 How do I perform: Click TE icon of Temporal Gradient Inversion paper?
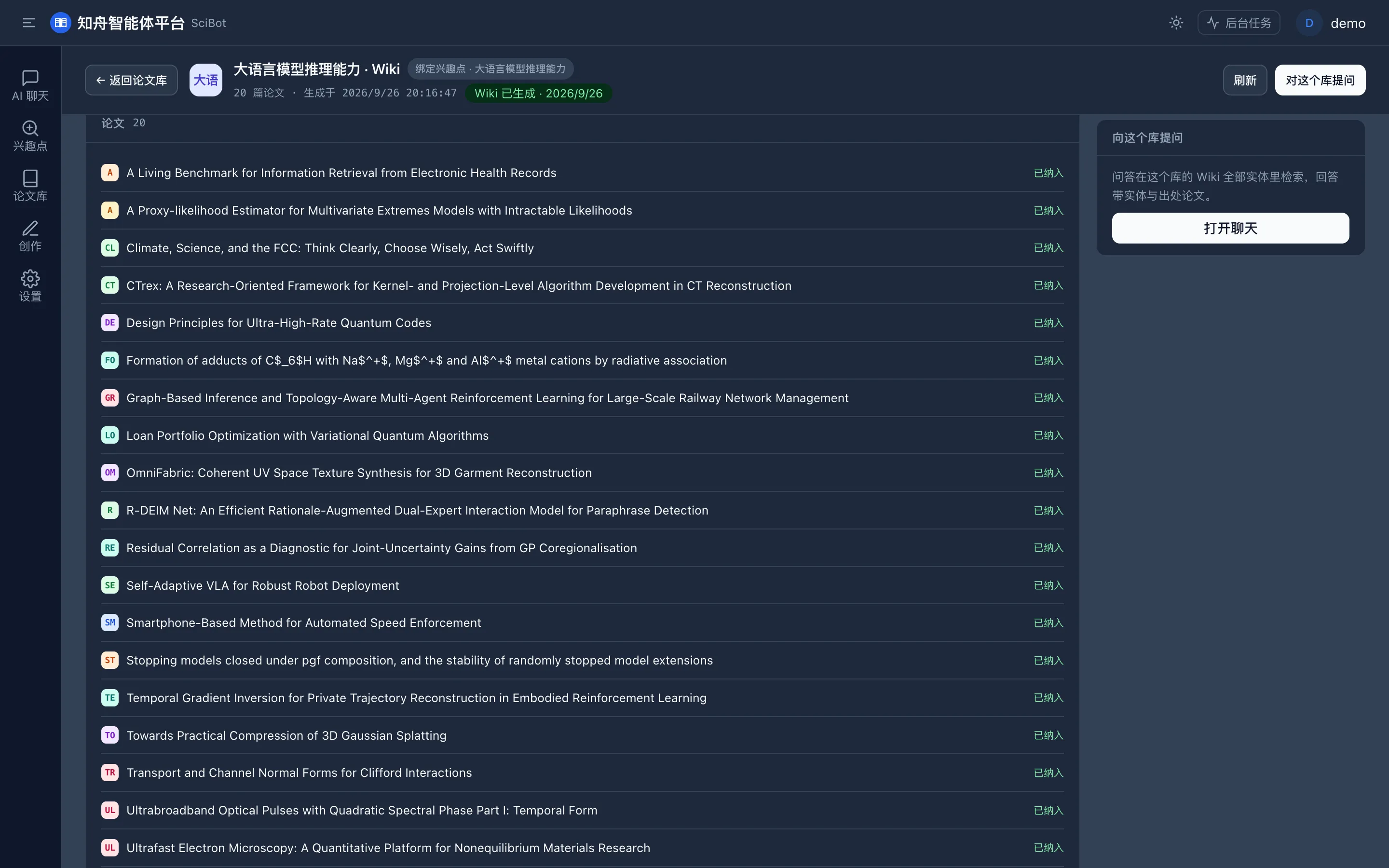(x=109, y=698)
